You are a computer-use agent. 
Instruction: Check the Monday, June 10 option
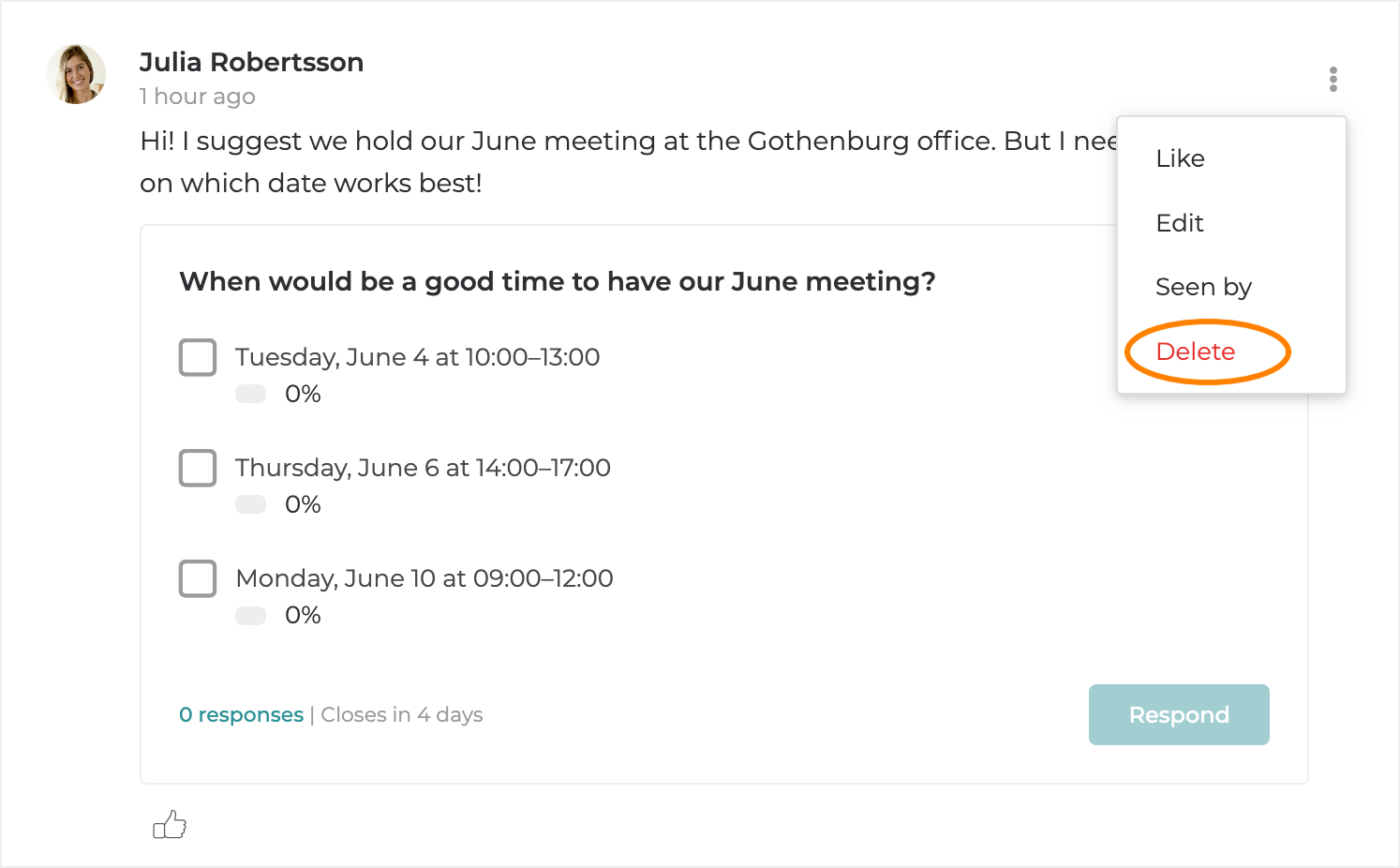pos(198,578)
